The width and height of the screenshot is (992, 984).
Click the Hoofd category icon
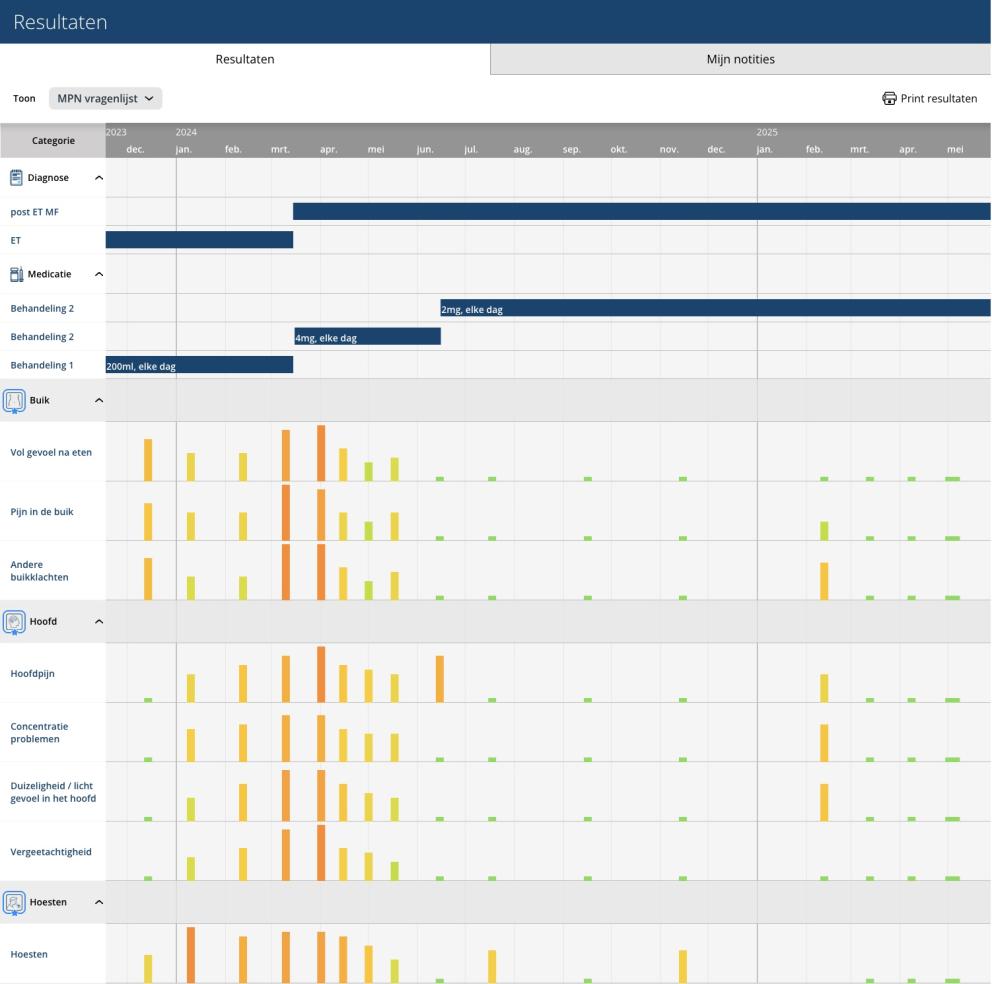tap(14, 622)
